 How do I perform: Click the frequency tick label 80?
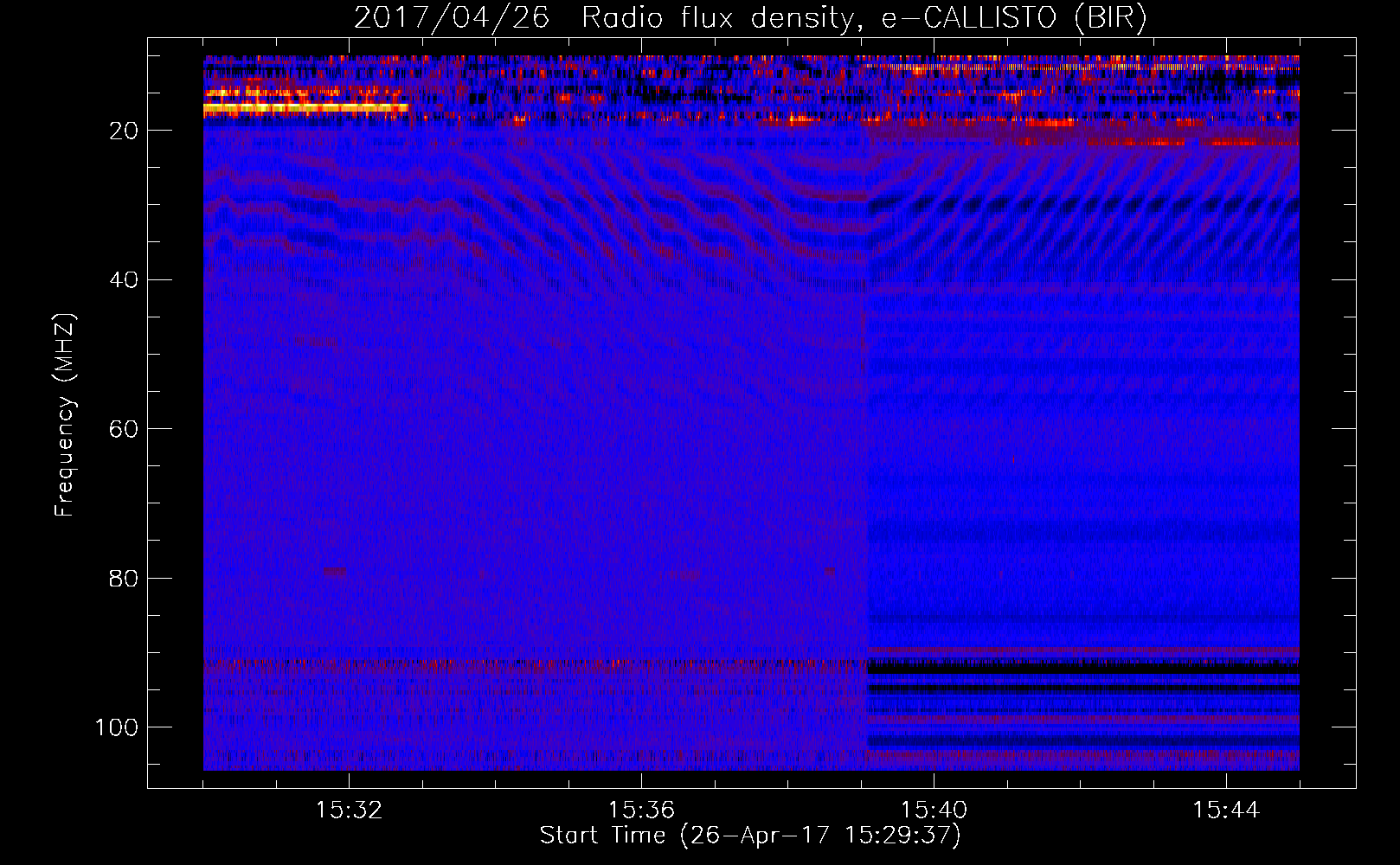(x=124, y=578)
